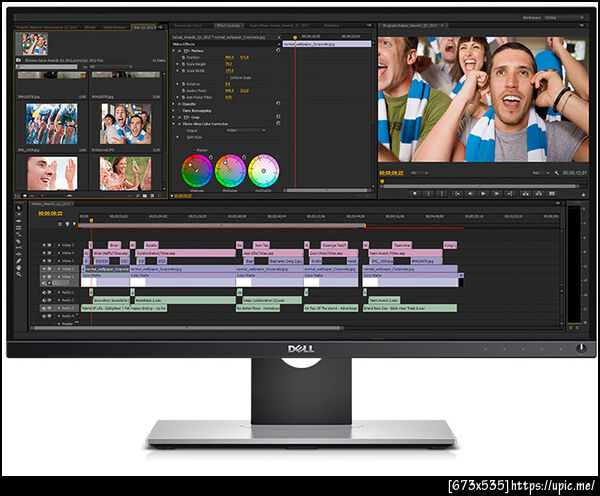600x496 pixels.
Task: Hide the Video 4 track output
Action: [44, 253]
